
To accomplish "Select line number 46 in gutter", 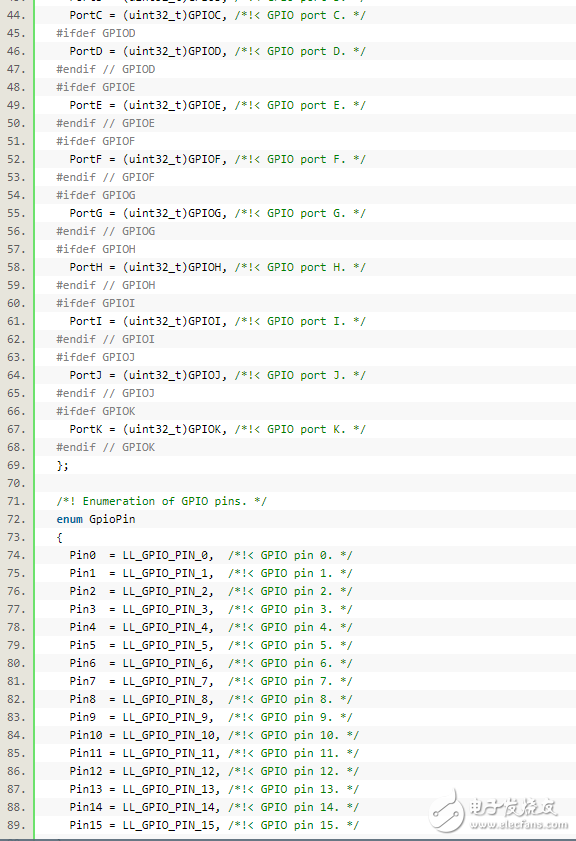I will [16, 51].
